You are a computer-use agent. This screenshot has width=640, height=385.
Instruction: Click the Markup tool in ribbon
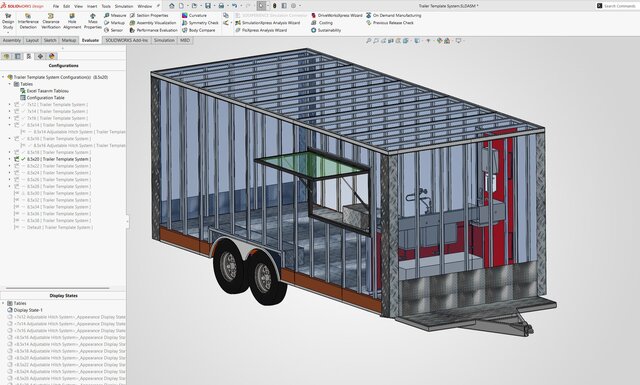pyautogui.click(x=115, y=23)
